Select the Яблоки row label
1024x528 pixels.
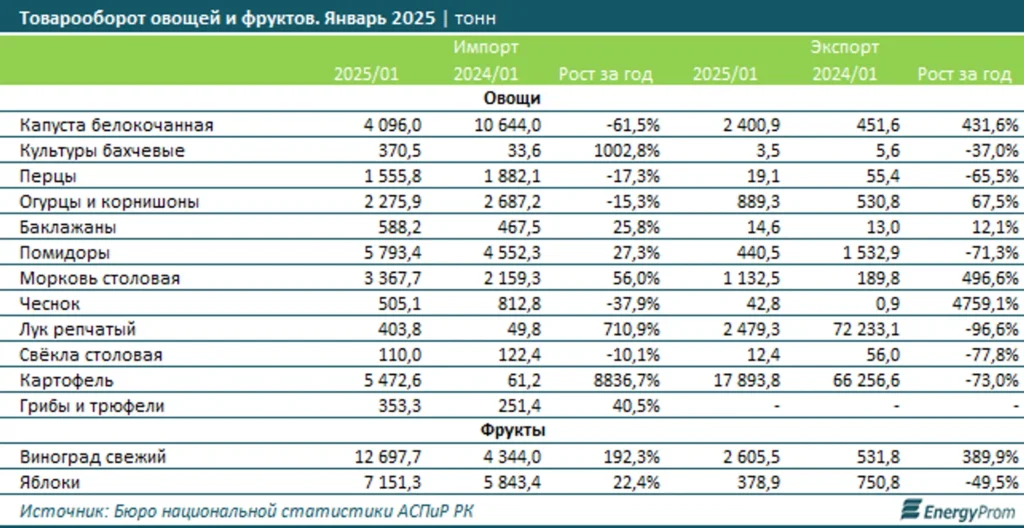pos(53,482)
